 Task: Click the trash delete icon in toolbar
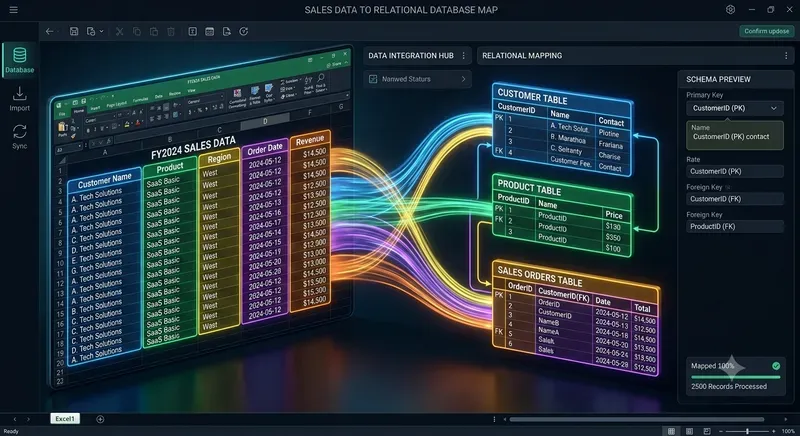tap(171, 32)
